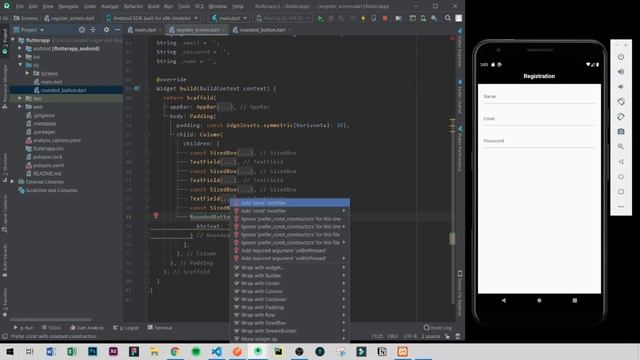
Task: Open the search everywhere magnifier icon
Action: coord(448,18)
